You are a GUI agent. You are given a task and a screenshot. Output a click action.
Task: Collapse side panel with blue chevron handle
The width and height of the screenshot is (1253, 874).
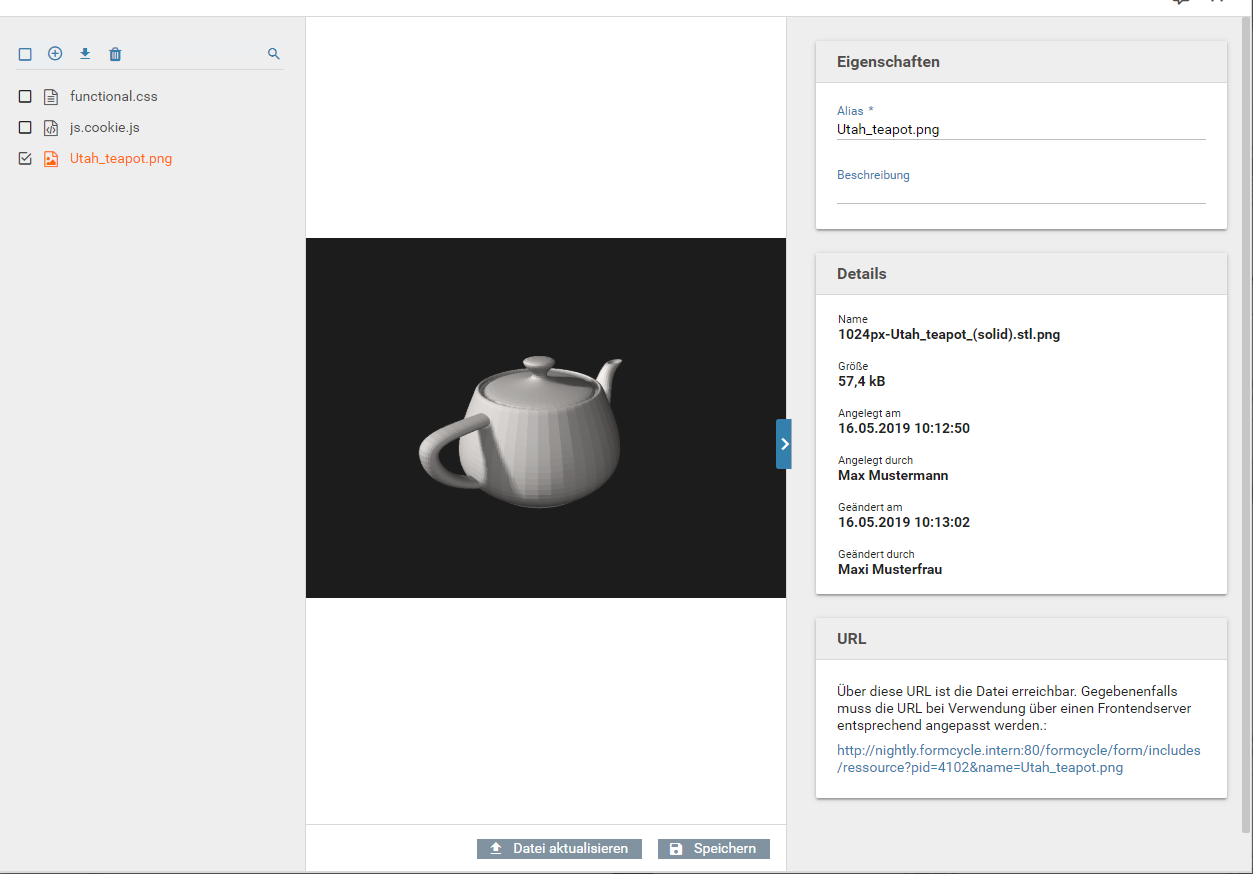(x=784, y=444)
